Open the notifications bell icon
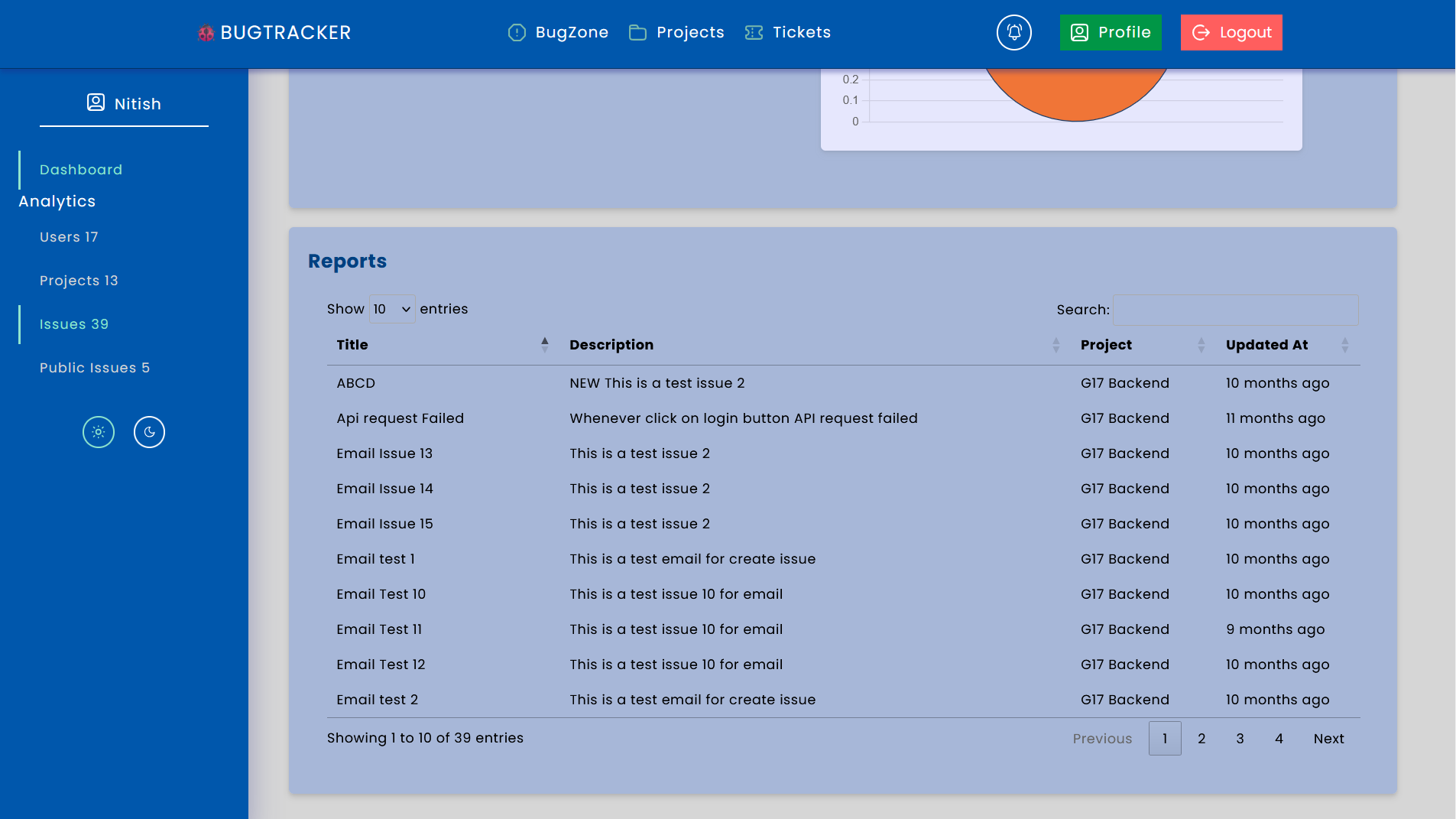The image size is (1456, 819). click(x=1013, y=32)
